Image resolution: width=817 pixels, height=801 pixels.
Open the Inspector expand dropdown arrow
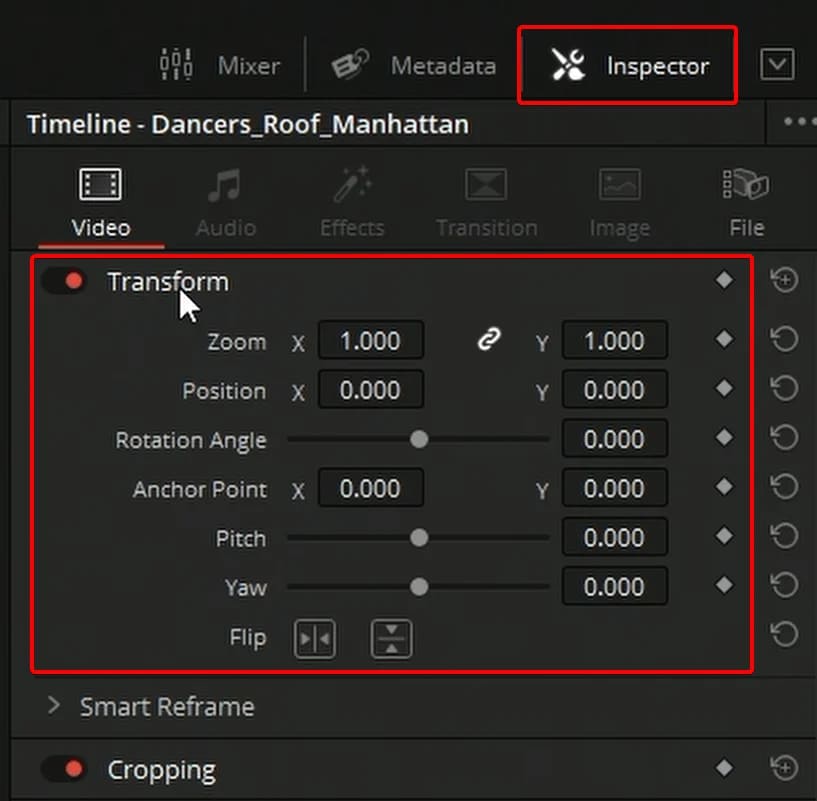point(778,64)
